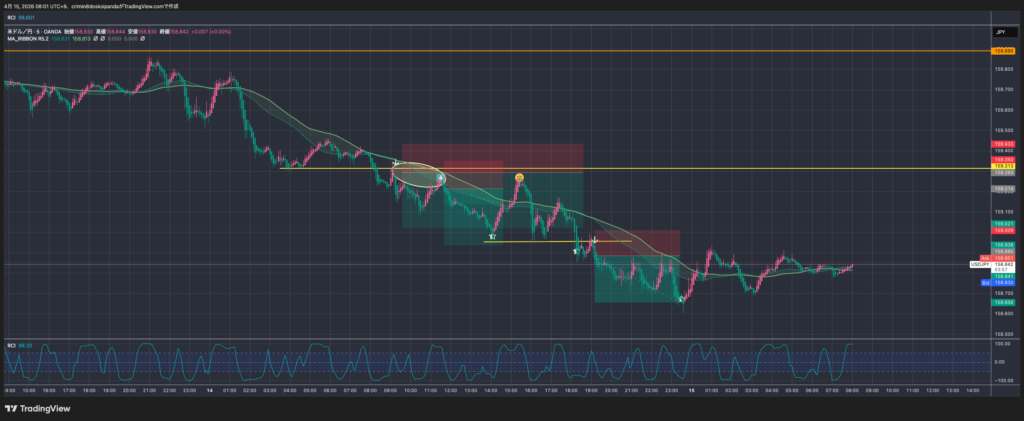Image resolution: width=1024 pixels, height=421 pixels.
Task: Select the white ellipse drawing on chart
Action: coord(418,164)
